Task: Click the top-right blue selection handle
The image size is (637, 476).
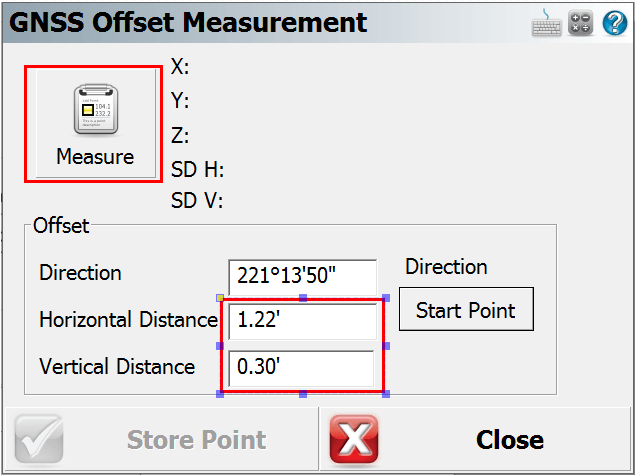Action: coord(386,298)
